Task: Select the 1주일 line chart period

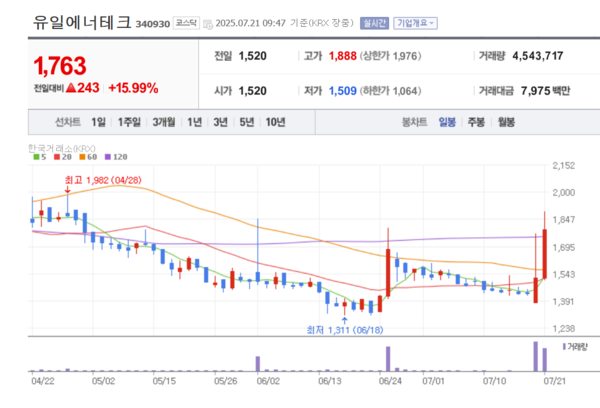Action: click(x=129, y=122)
